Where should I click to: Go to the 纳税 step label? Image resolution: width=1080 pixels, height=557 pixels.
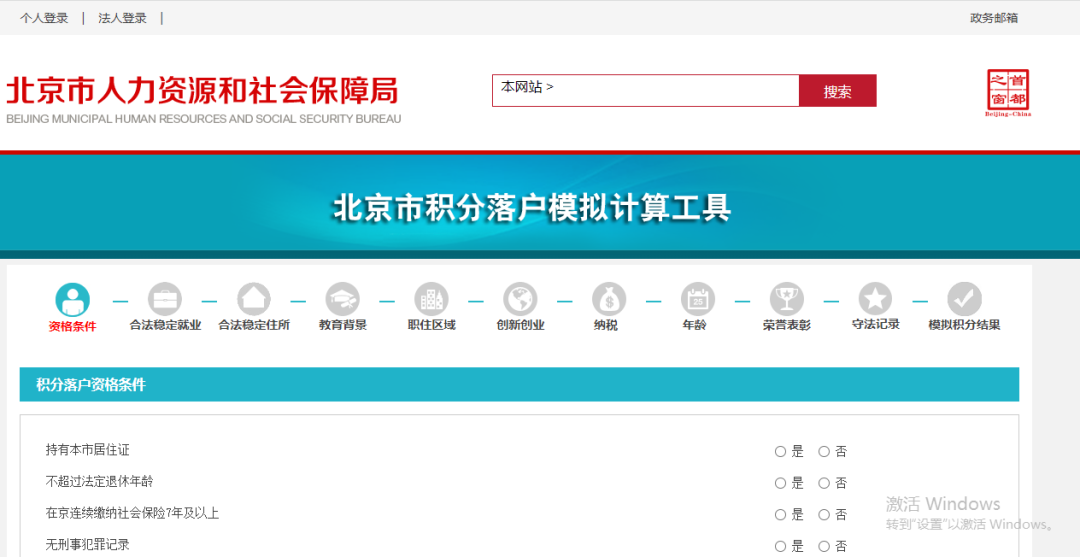tap(605, 326)
